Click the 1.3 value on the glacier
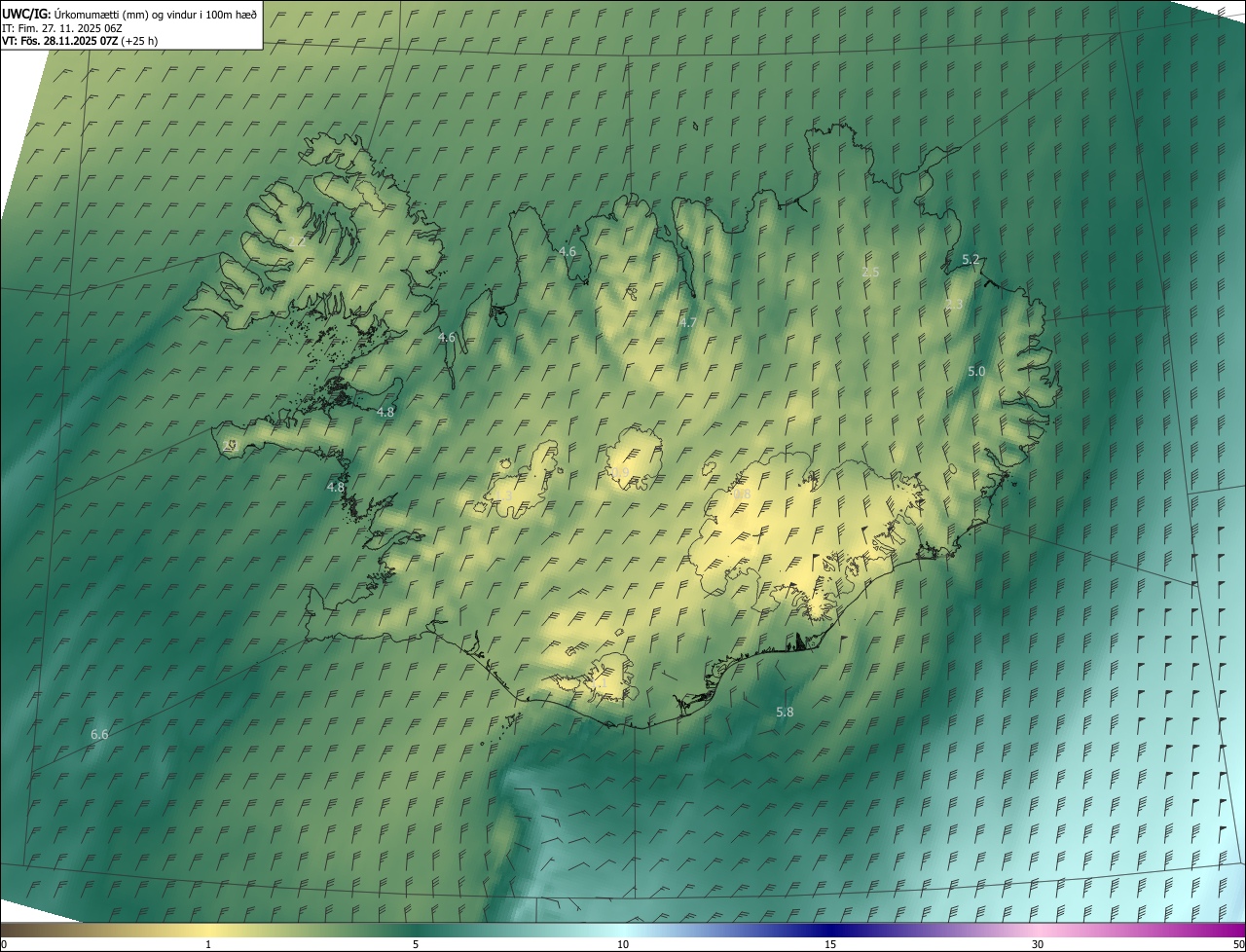 click(x=503, y=496)
